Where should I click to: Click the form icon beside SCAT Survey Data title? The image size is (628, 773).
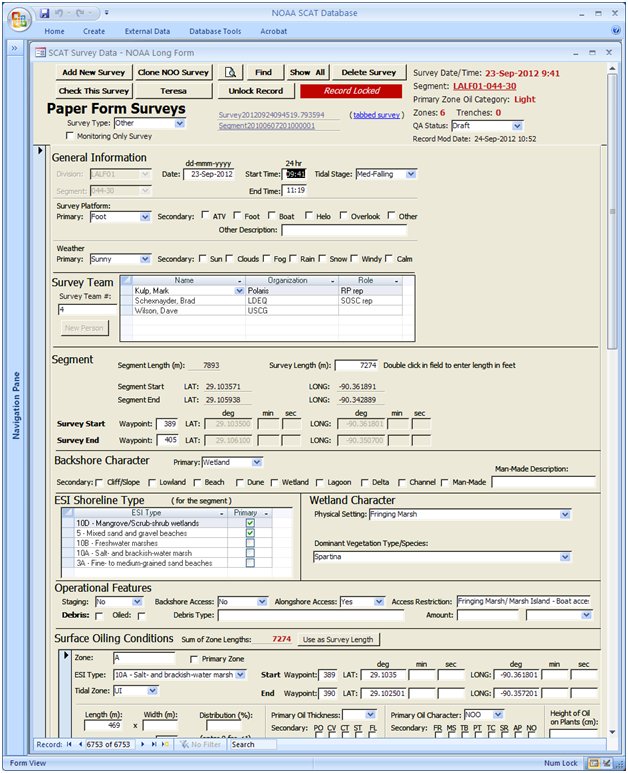(x=40, y=53)
